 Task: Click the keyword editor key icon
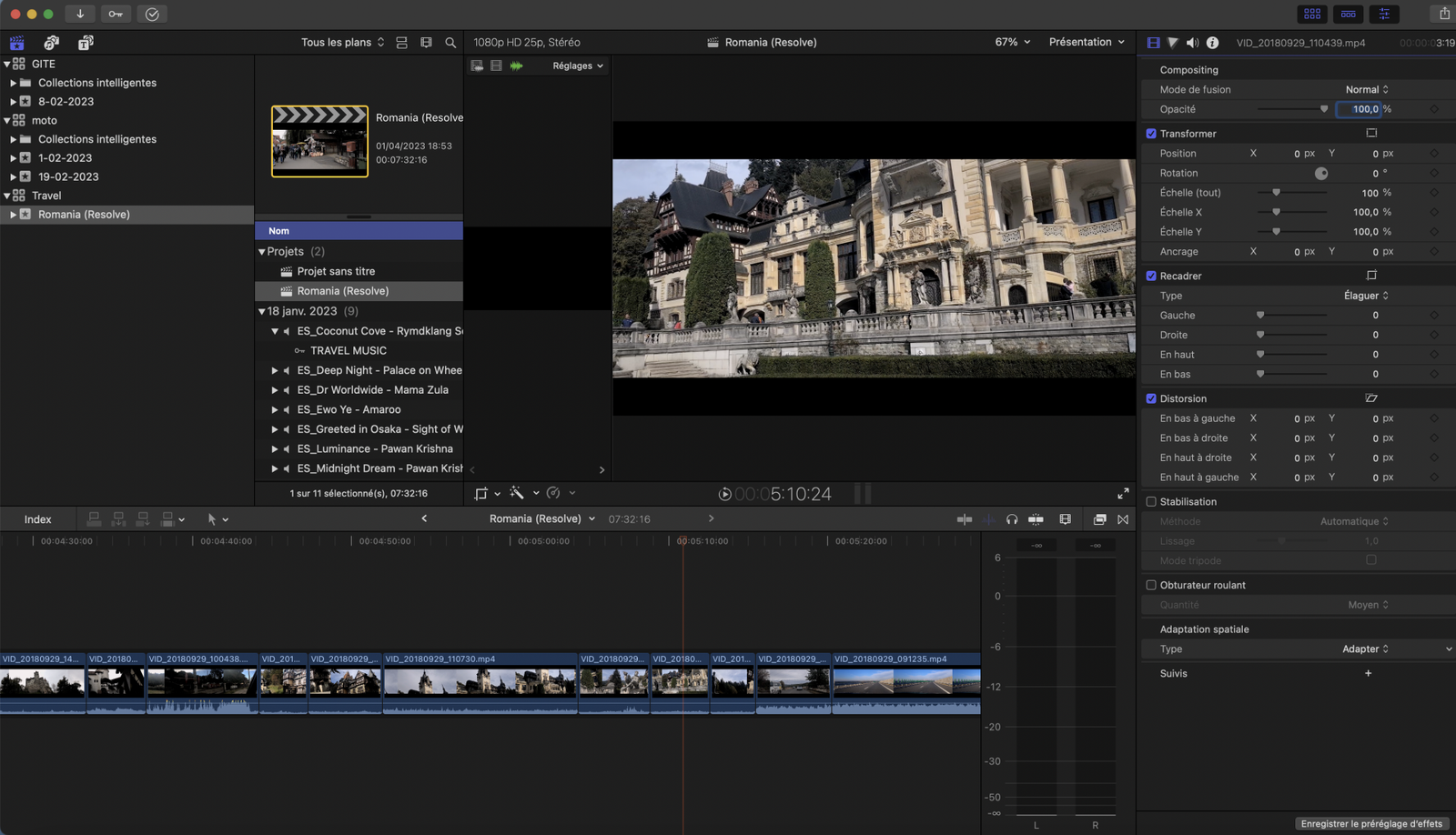point(116,14)
